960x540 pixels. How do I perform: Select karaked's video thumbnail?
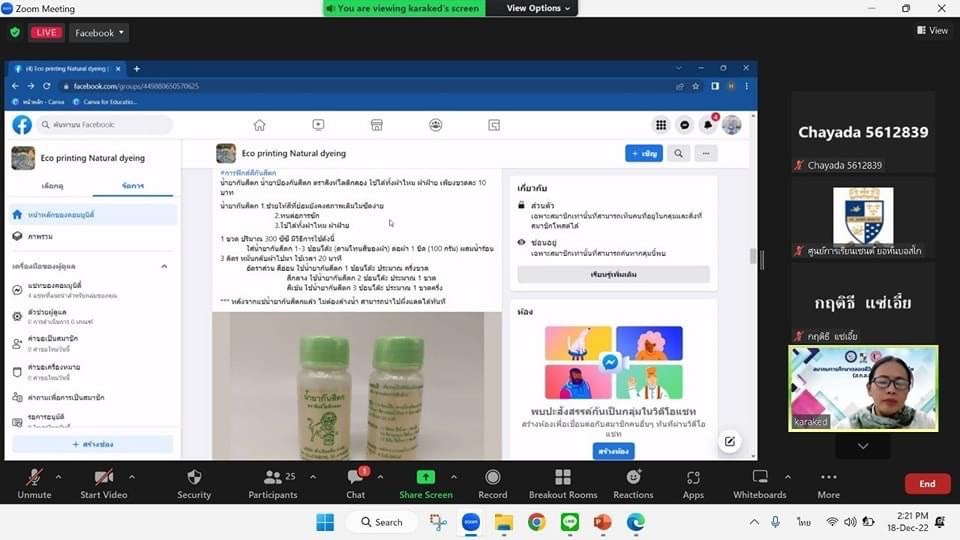tap(863, 388)
